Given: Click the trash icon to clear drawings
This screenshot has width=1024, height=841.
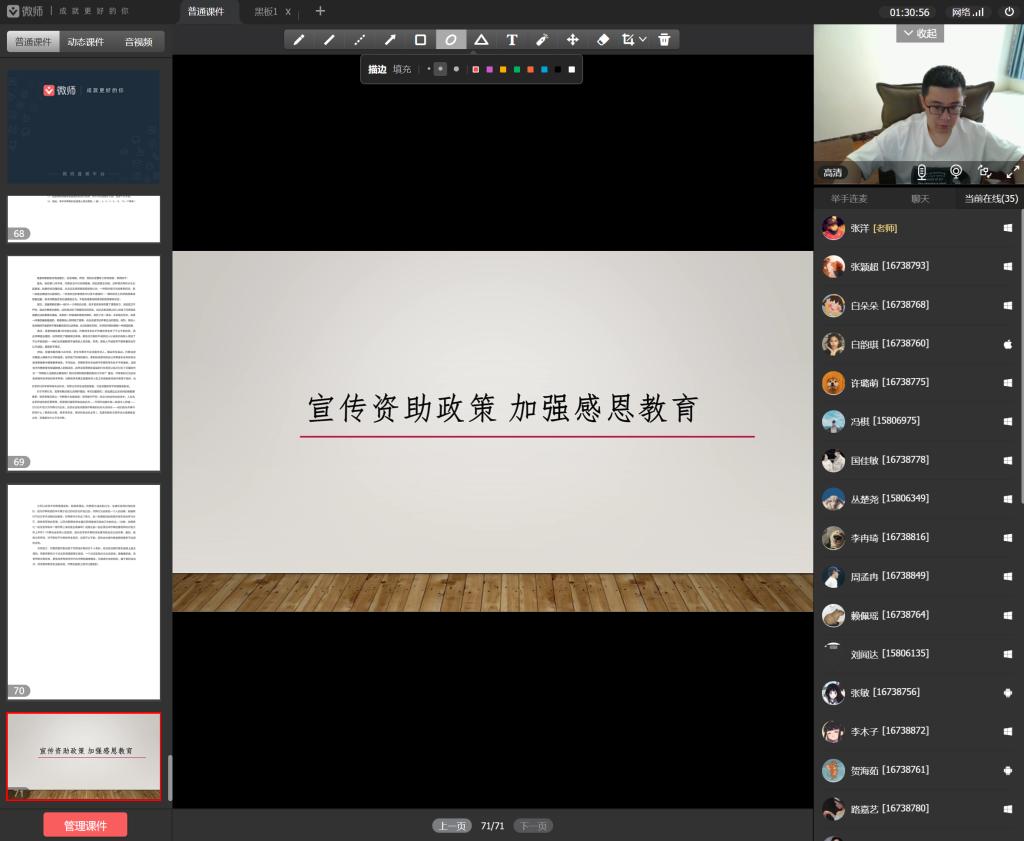Looking at the screenshot, I should click(664, 40).
